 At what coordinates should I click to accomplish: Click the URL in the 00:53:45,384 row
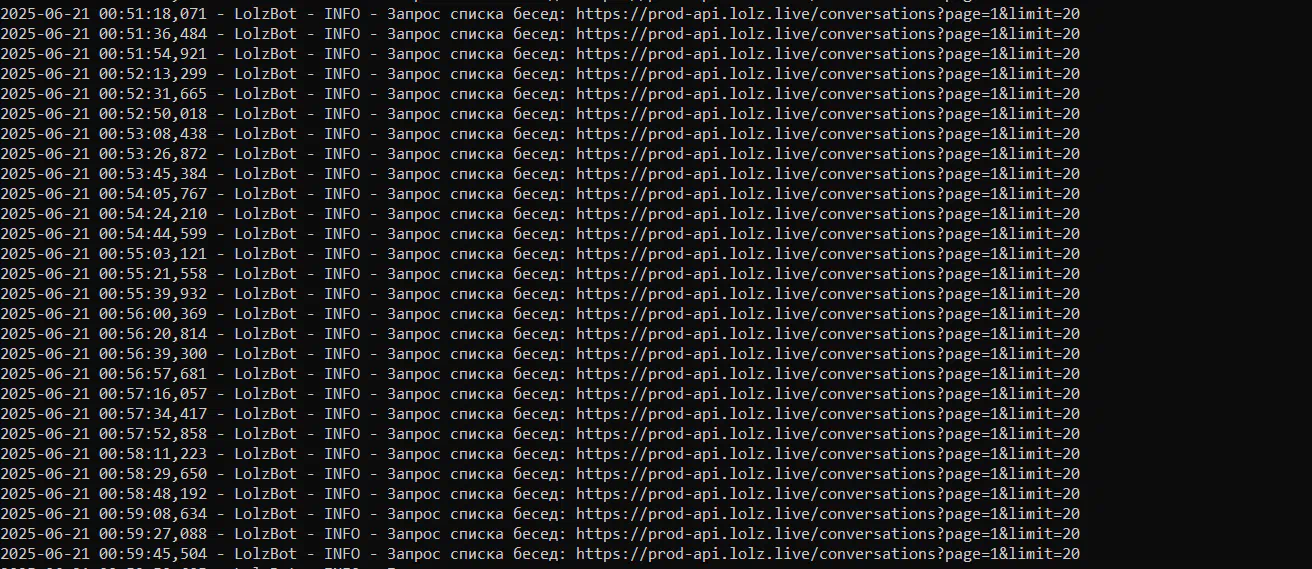pyautogui.click(x=828, y=174)
